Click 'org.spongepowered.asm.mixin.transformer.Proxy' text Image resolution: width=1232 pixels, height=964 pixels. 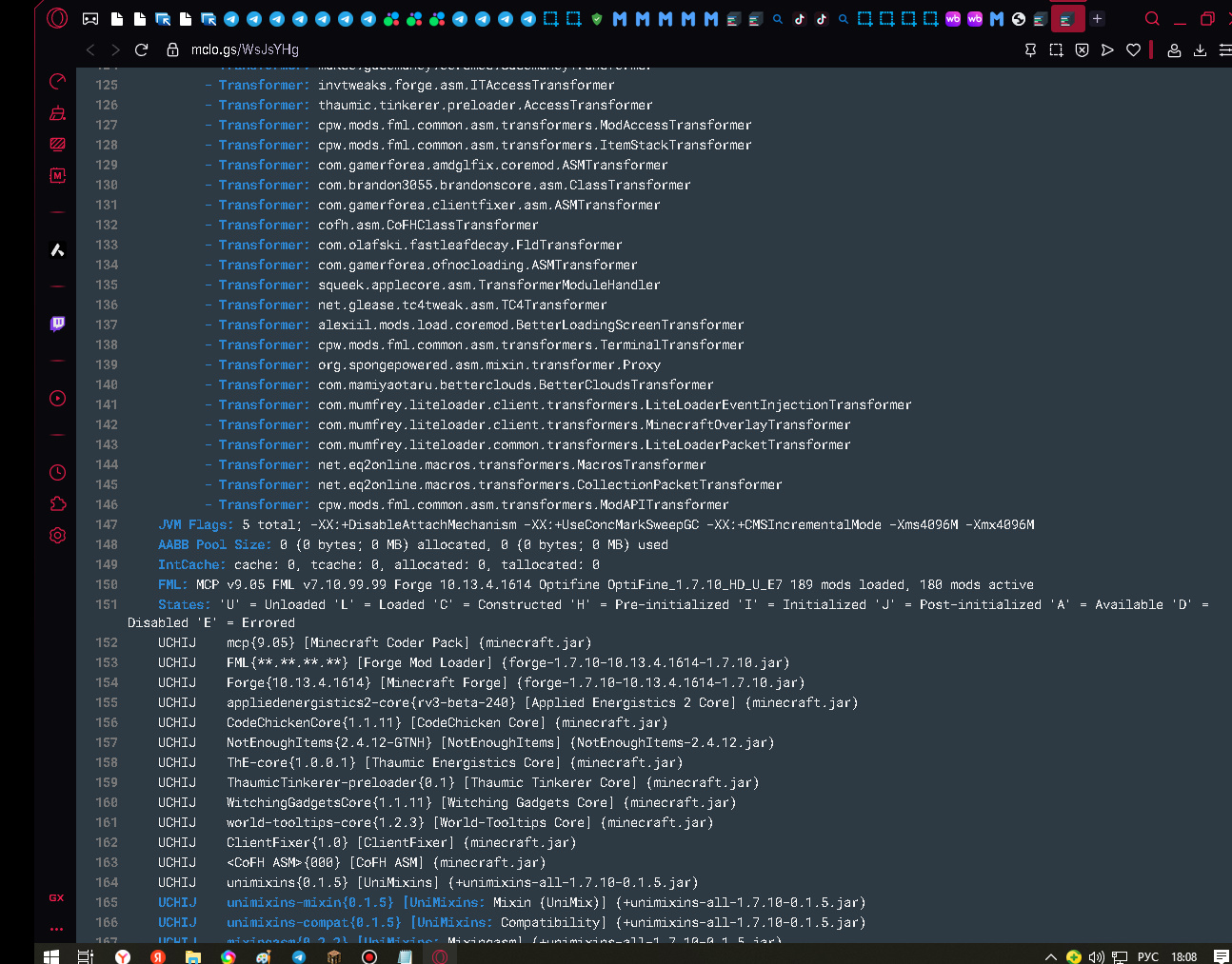tap(489, 364)
